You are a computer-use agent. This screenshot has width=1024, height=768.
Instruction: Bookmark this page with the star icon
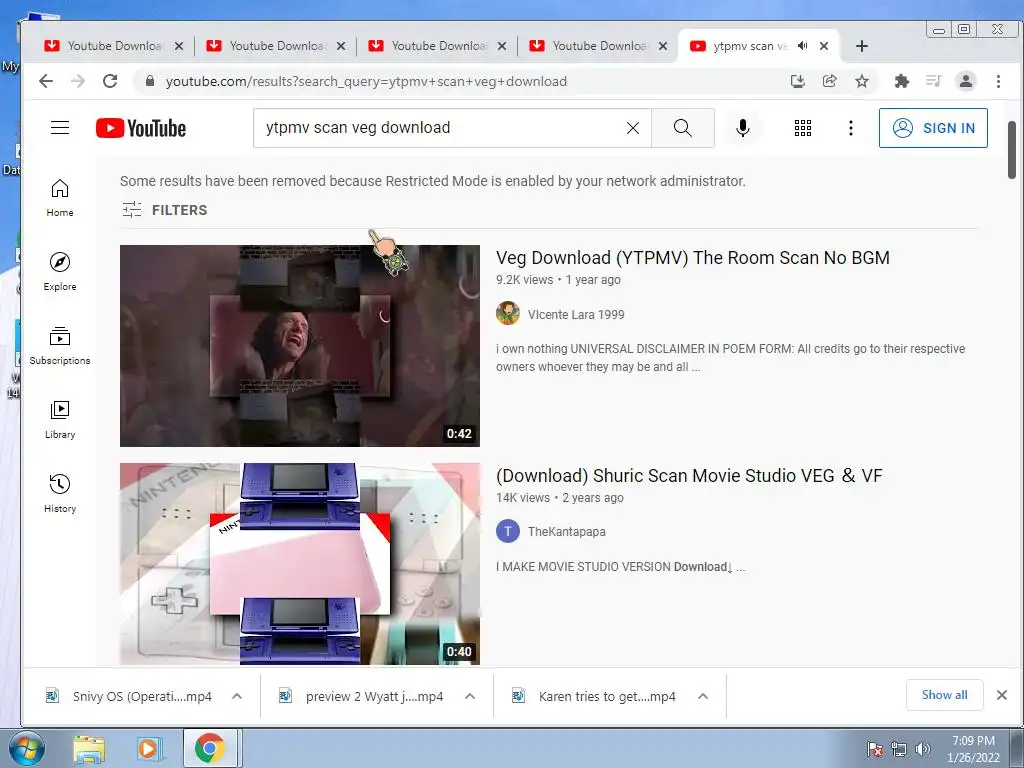pos(862,81)
